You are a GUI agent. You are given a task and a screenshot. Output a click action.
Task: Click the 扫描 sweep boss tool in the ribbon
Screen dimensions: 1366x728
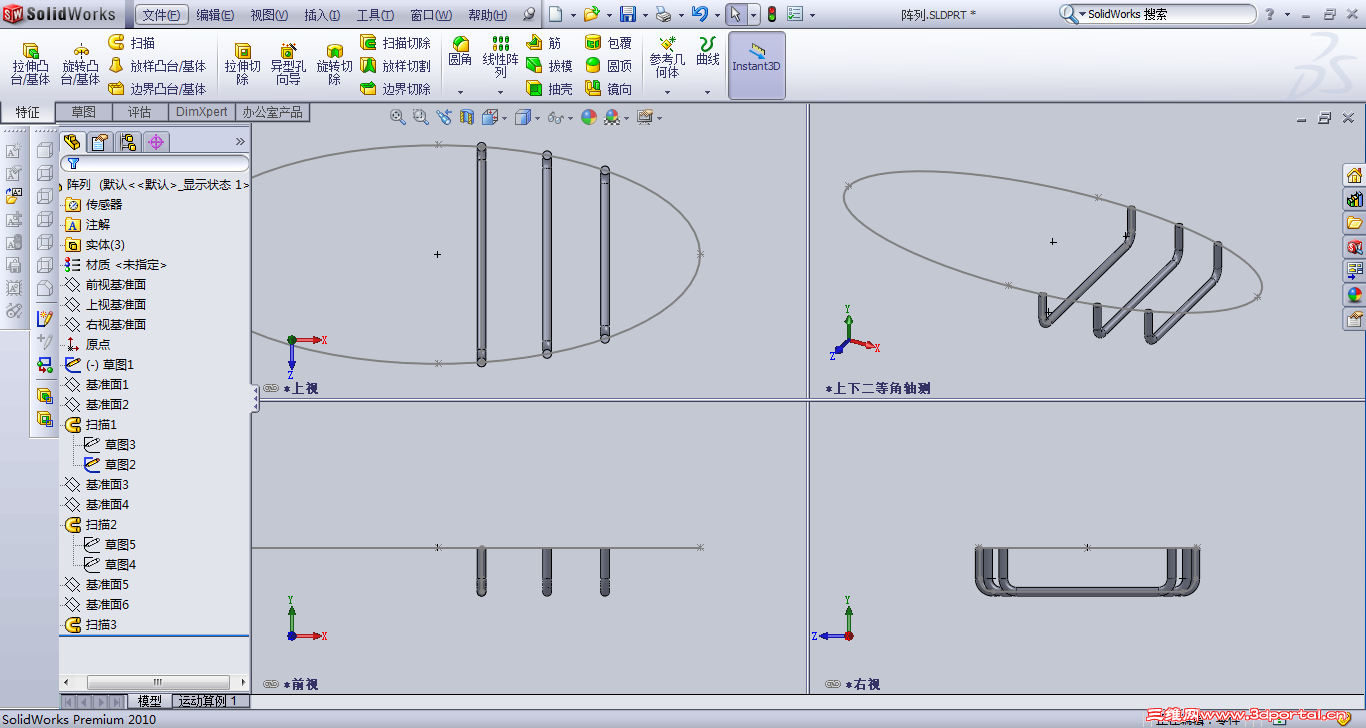coord(131,43)
